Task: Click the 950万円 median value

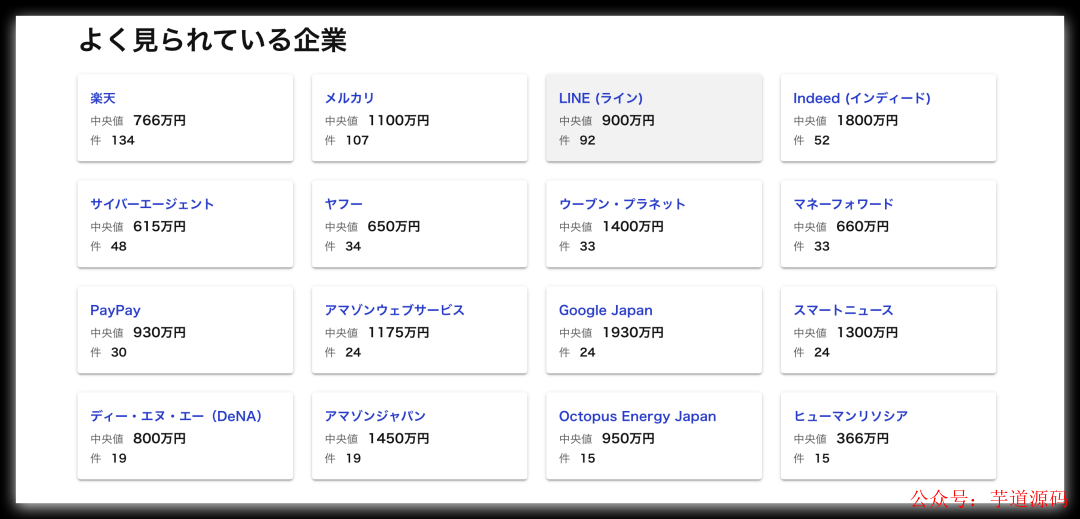Action: (628, 438)
